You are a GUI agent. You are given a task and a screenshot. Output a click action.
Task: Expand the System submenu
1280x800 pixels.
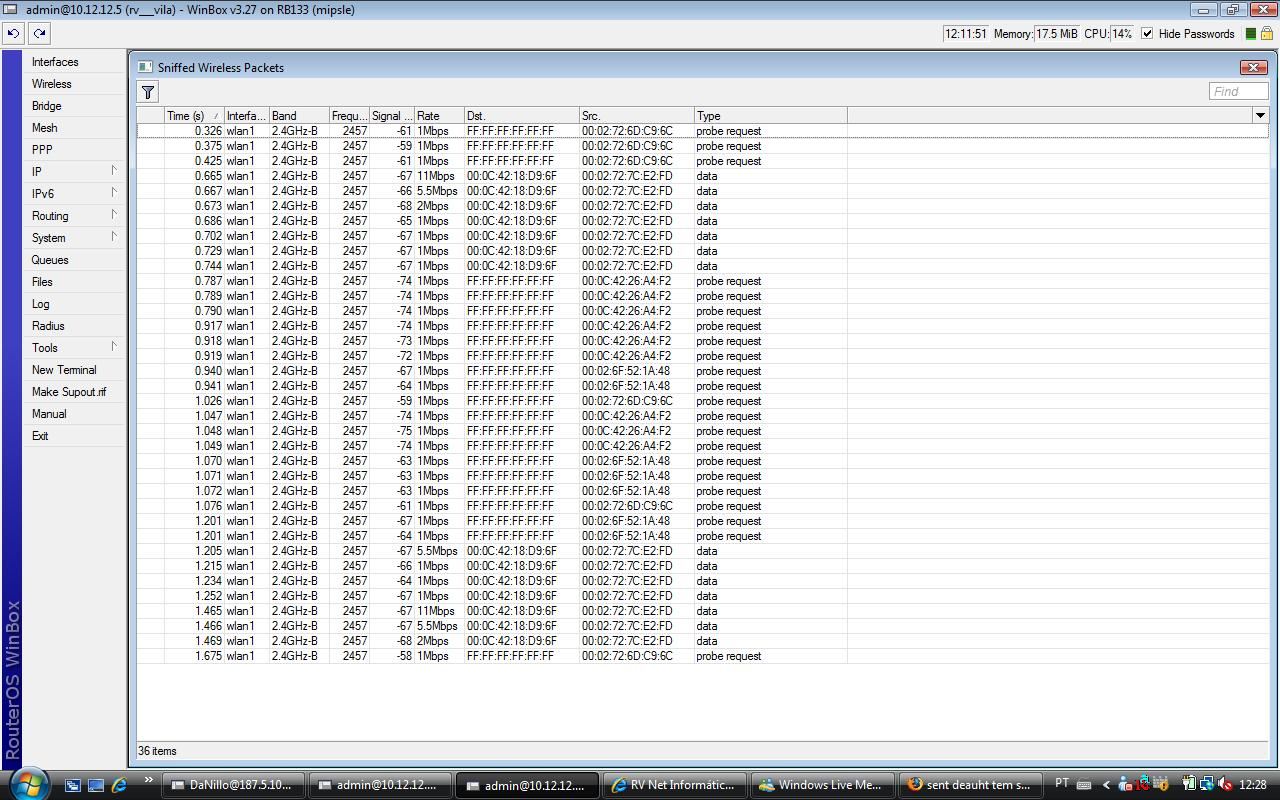coord(75,238)
